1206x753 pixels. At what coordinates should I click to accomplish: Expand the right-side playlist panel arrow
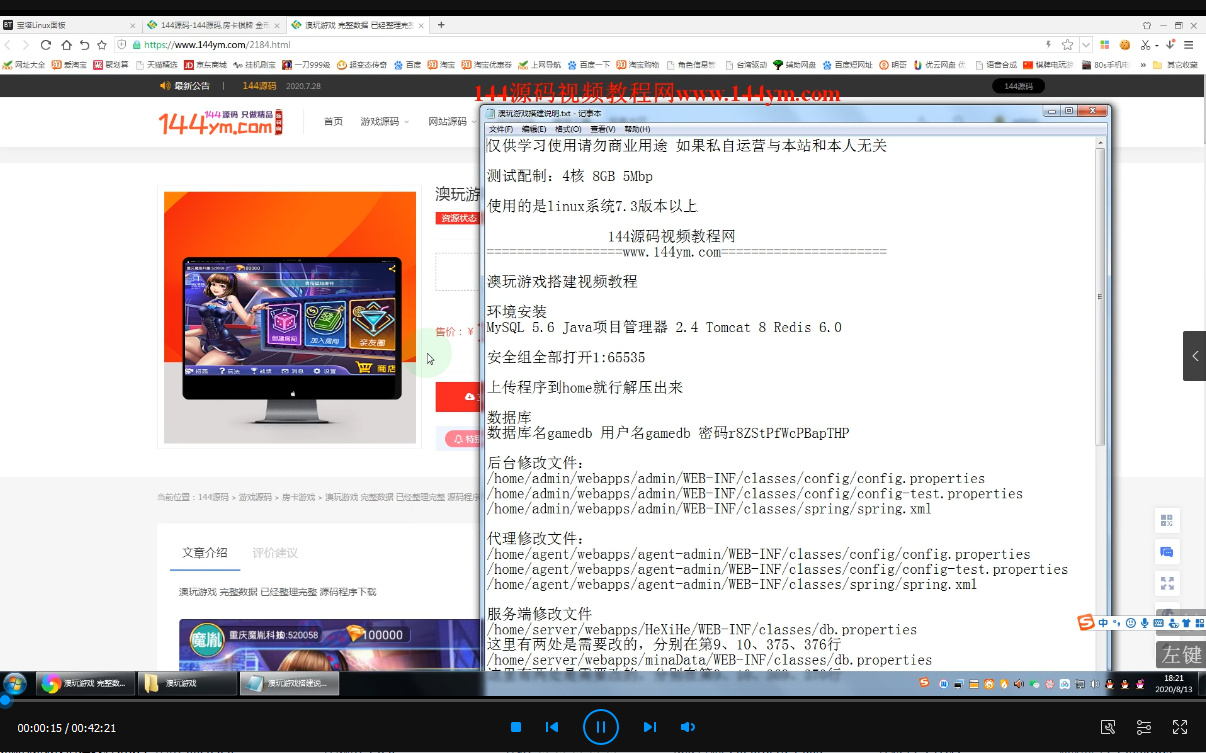coord(1194,356)
